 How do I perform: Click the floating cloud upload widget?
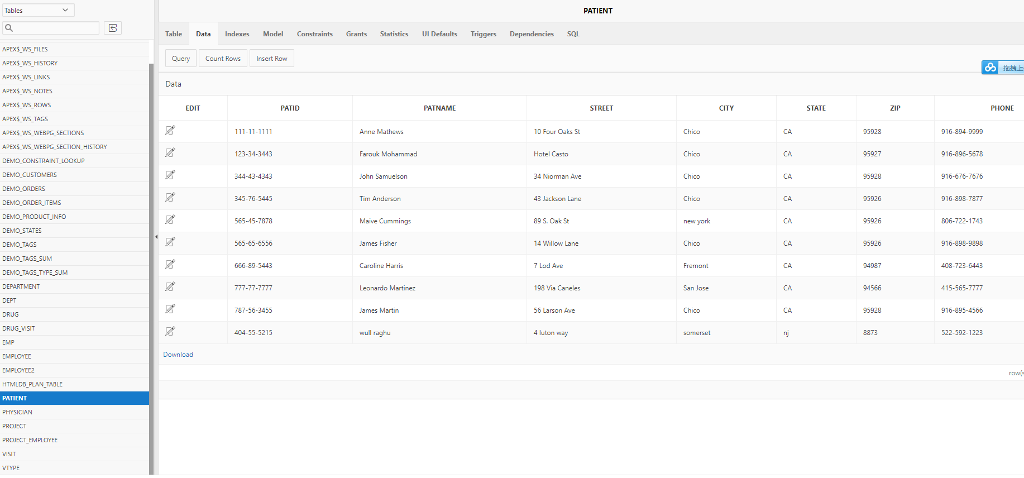1002,67
